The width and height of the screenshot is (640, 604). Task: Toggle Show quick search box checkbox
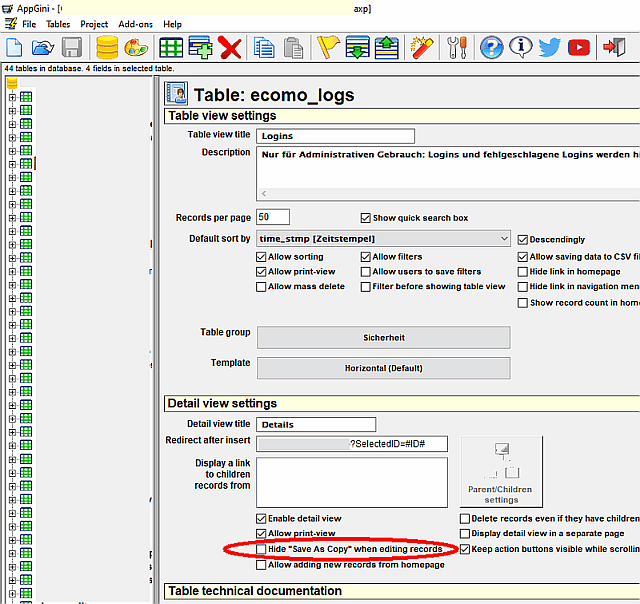[365, 218]
